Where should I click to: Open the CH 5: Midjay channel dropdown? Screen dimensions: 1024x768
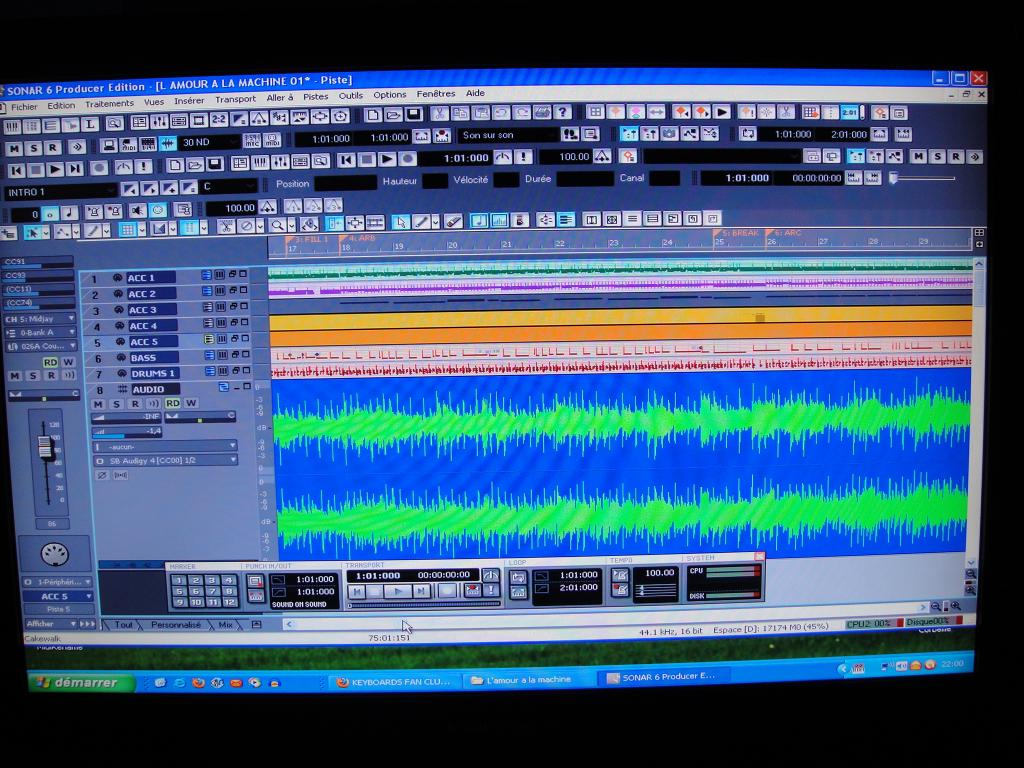(39, 319)
